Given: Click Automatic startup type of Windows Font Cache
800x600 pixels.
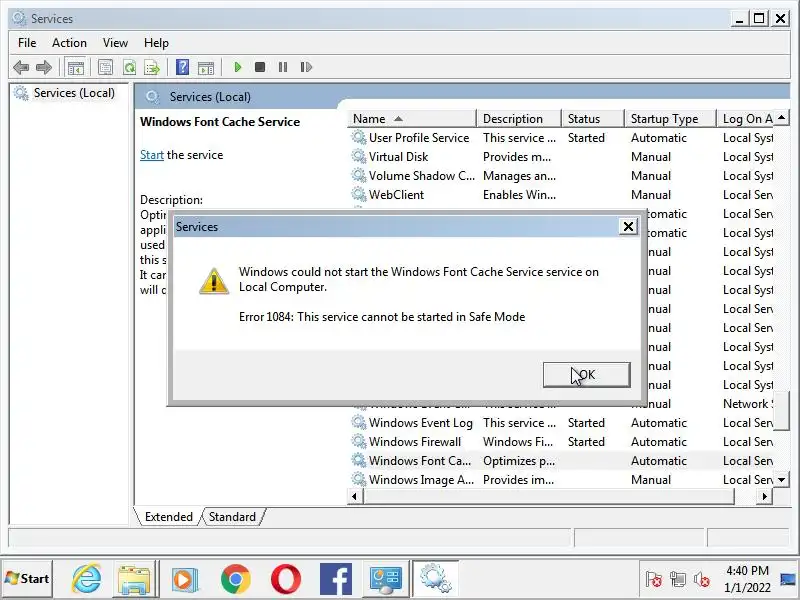Looking at the screenshot, I should point(659,460).
